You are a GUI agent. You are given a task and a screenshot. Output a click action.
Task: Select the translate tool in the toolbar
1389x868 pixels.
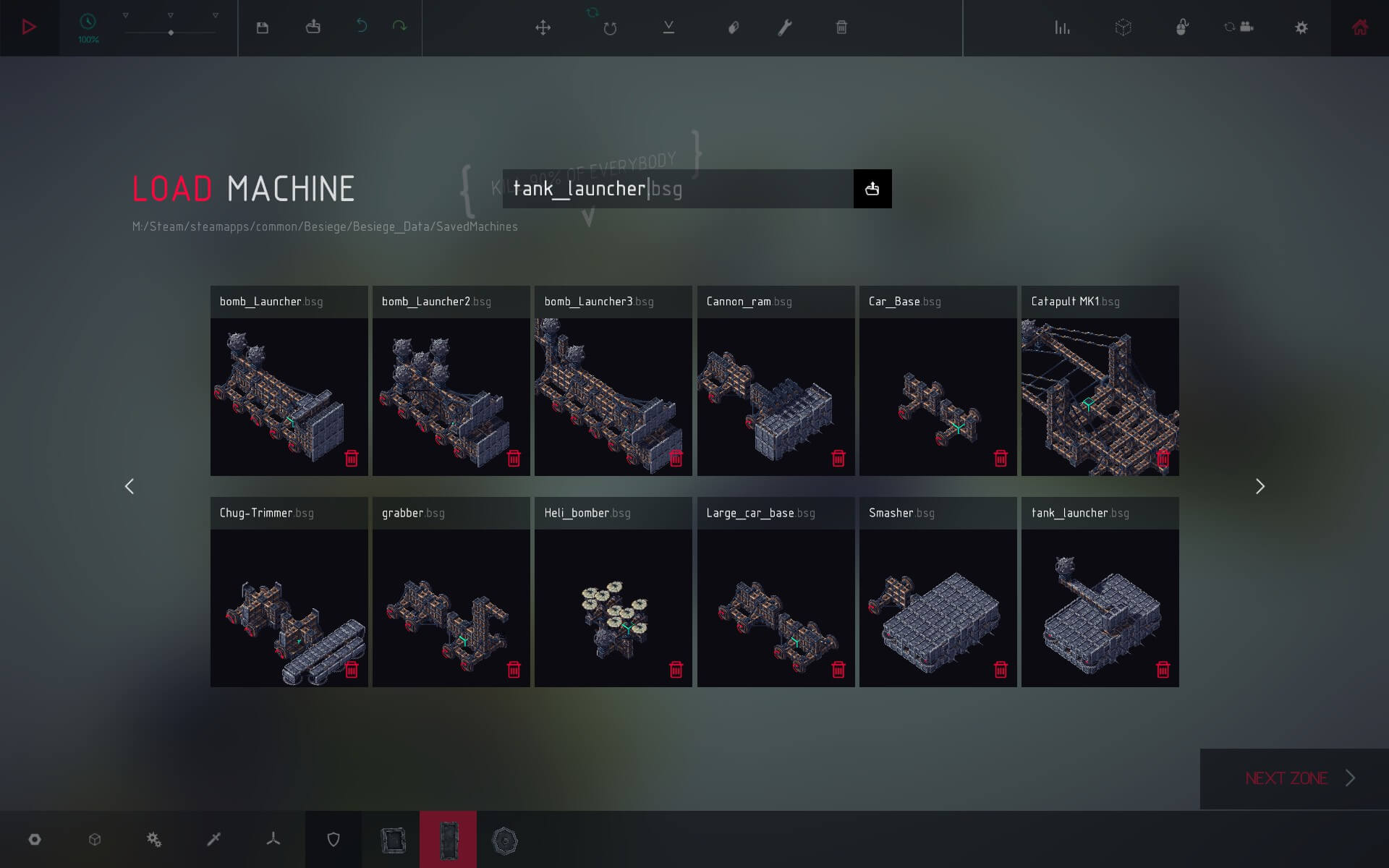click(543, 27)
